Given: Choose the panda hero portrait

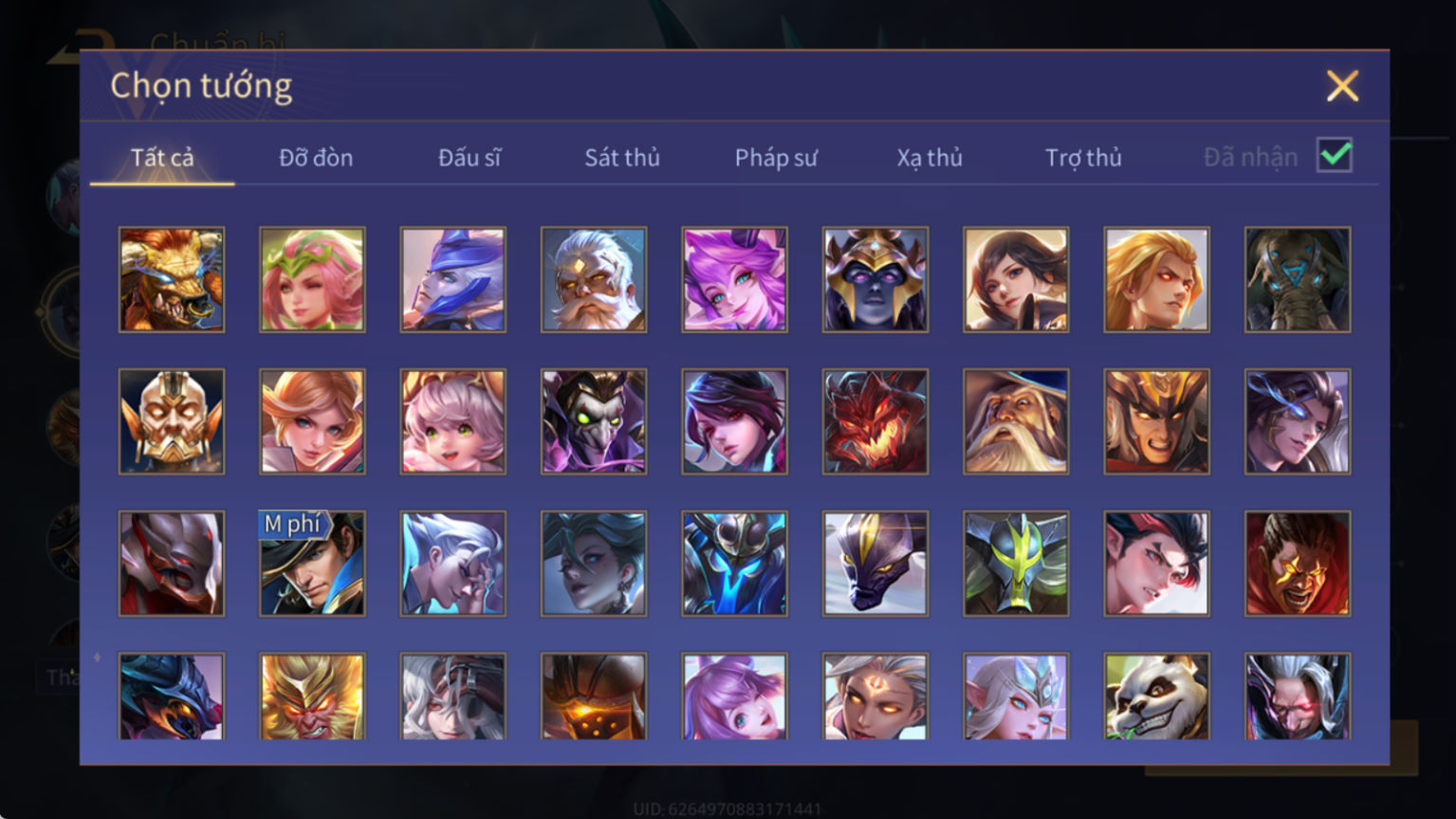Looking at the screenshot, I should (x=1156, y=697).
